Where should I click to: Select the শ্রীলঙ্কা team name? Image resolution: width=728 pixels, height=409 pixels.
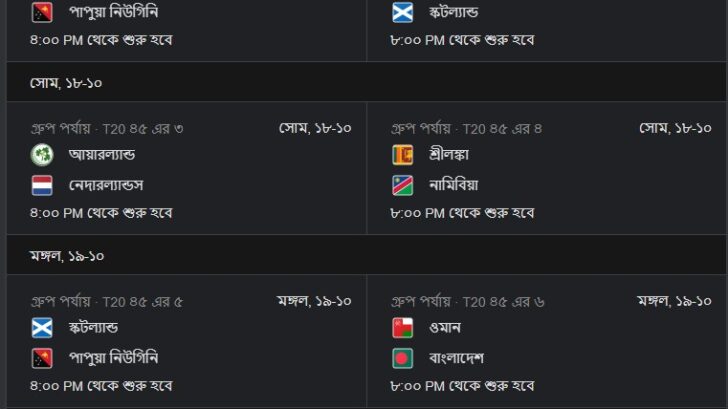[449, 154]
